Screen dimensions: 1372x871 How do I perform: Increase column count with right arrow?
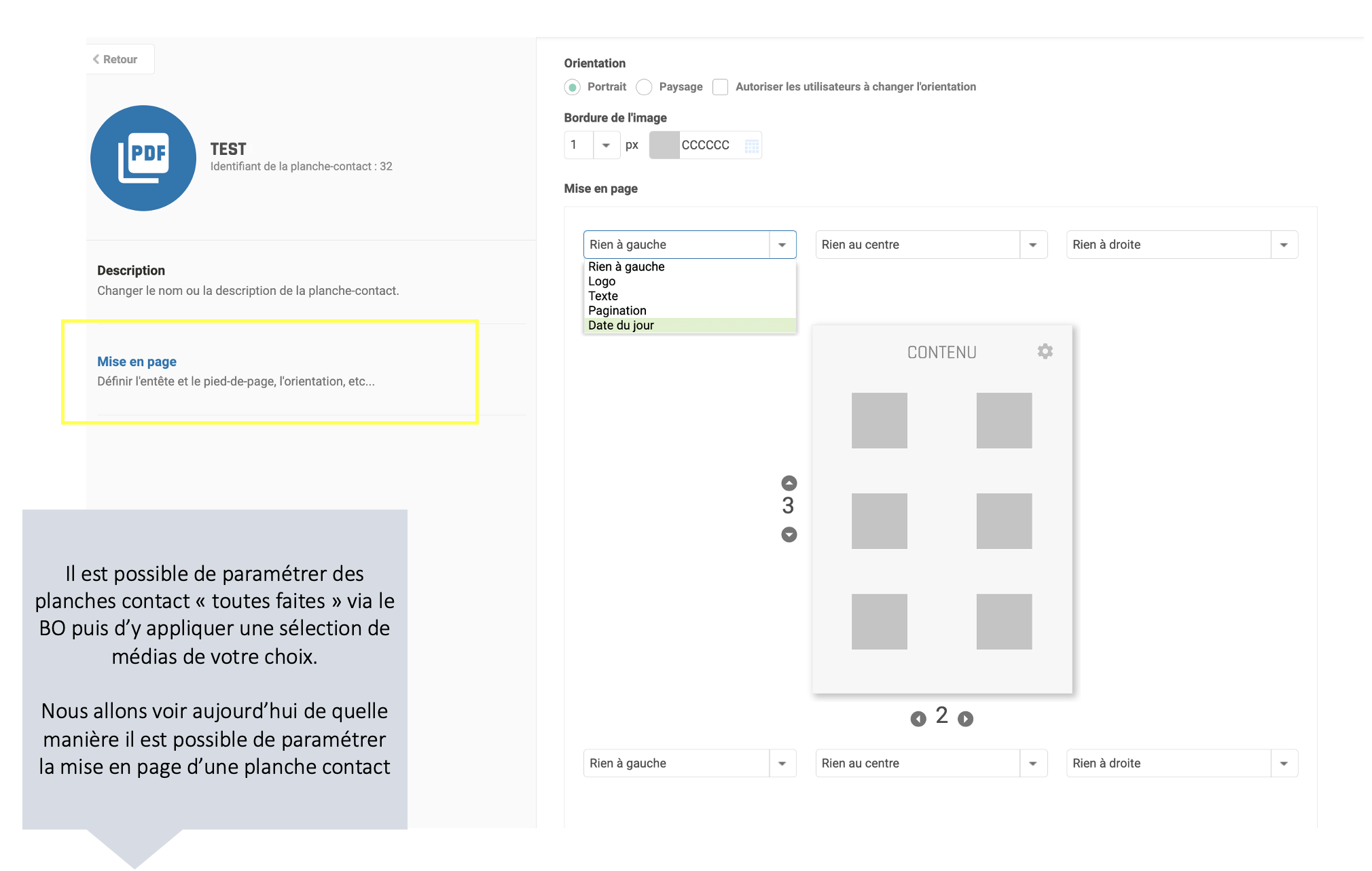(965, 719)
